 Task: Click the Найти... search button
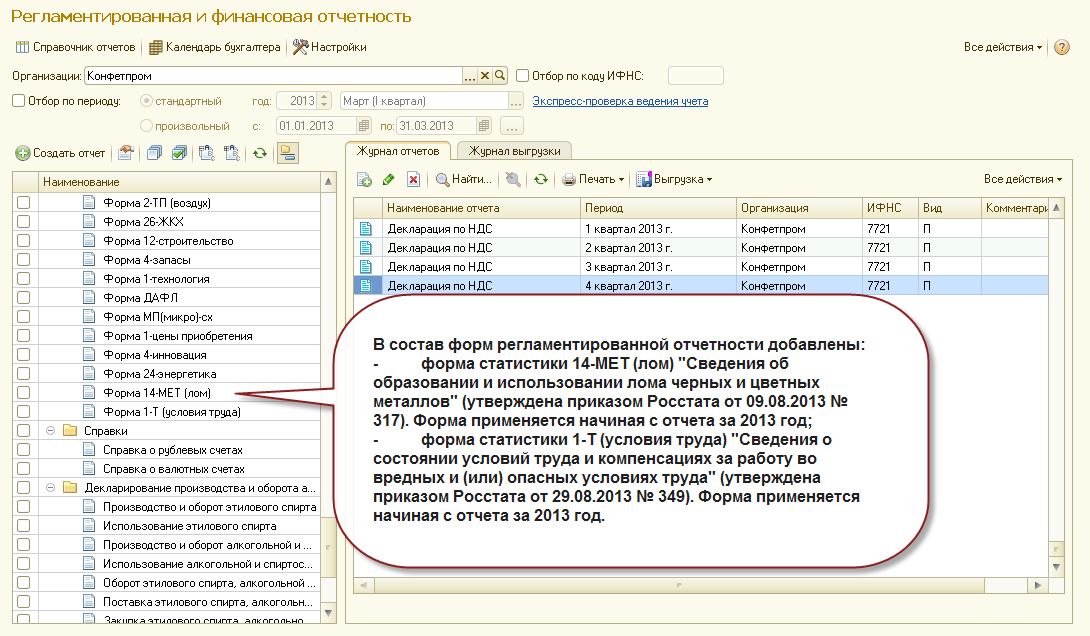click(x=463, y=180)
